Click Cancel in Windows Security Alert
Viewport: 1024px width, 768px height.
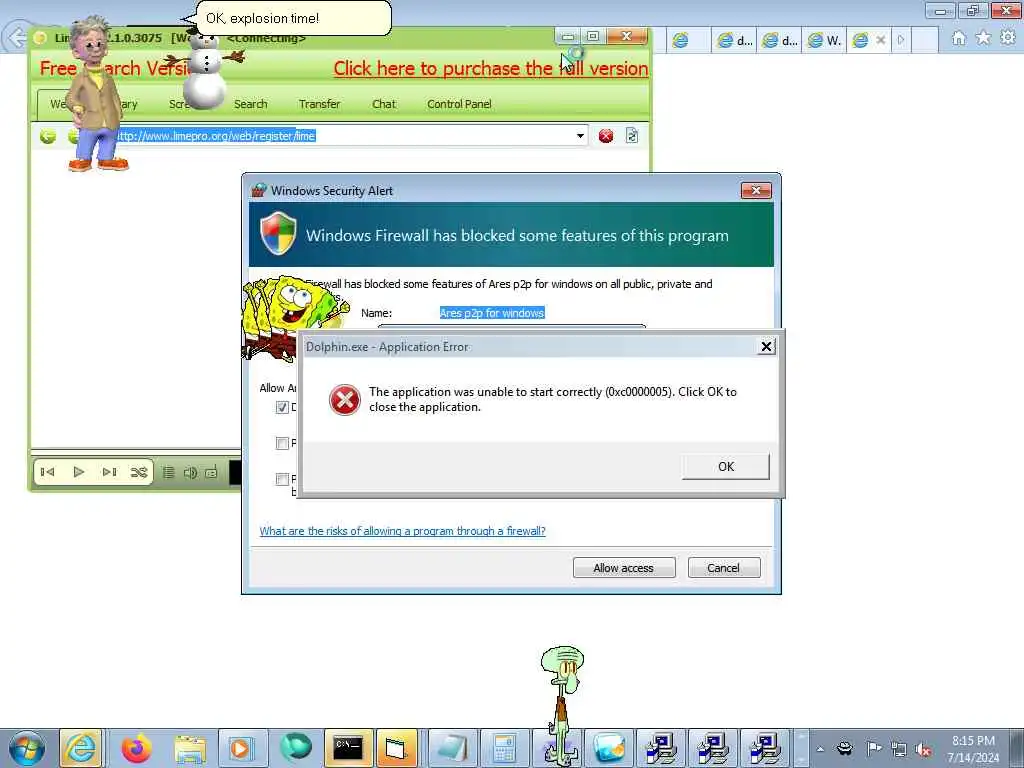[x=724, y=568]
